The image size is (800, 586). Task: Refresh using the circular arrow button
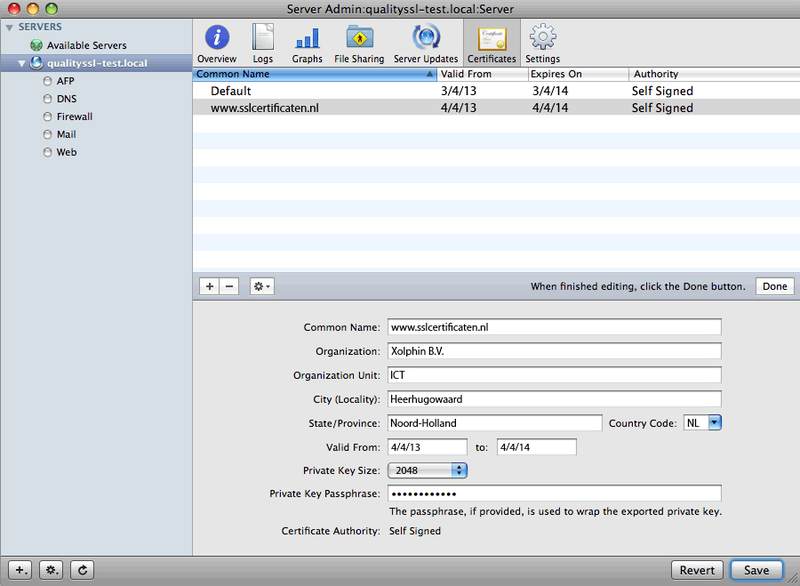82,570
